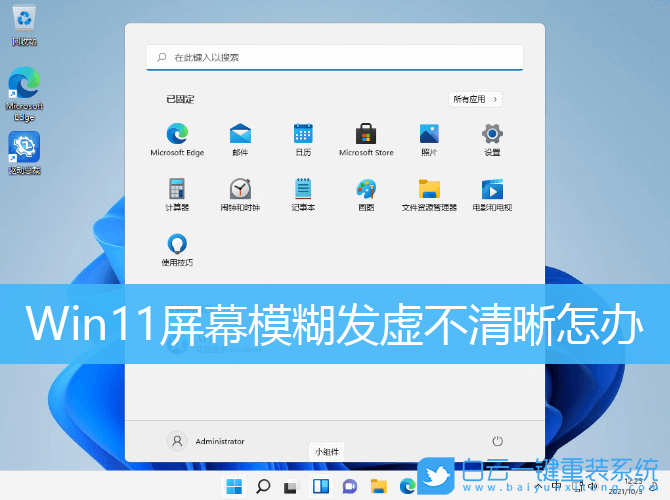Select the 驱动总裁 desktop shortcut
The height and width of the screenshot is (500, 670).
[24, 153]
